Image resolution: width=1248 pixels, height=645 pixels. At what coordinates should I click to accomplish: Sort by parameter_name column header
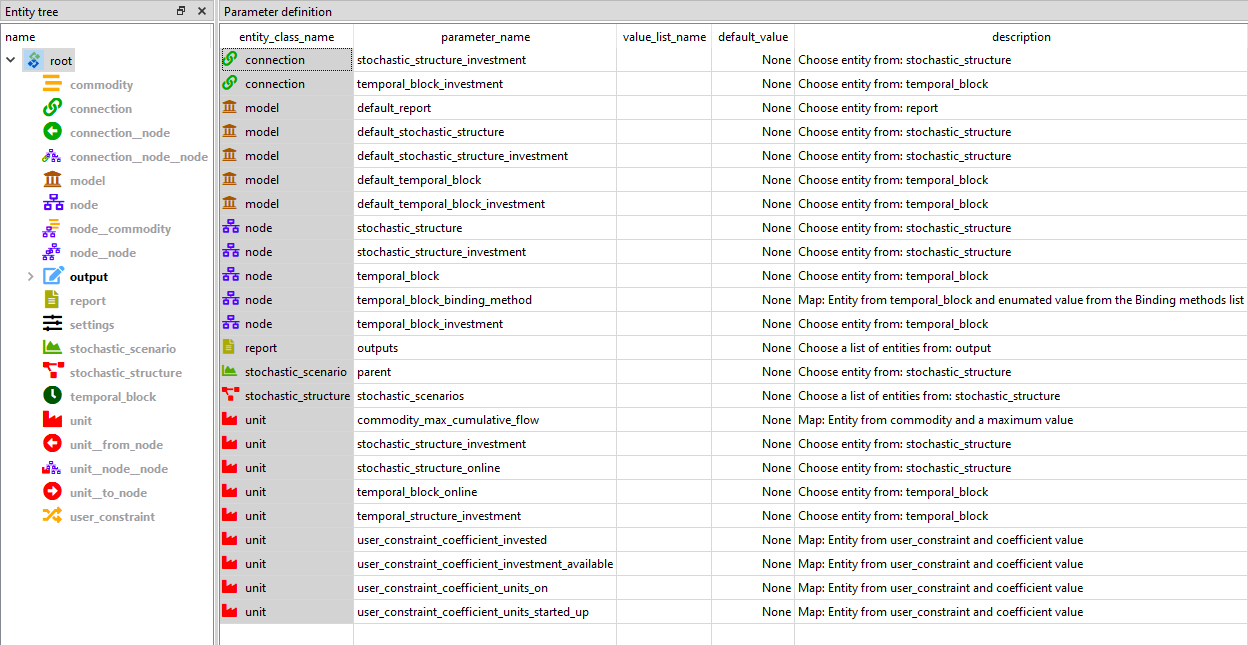click(485, 37)
